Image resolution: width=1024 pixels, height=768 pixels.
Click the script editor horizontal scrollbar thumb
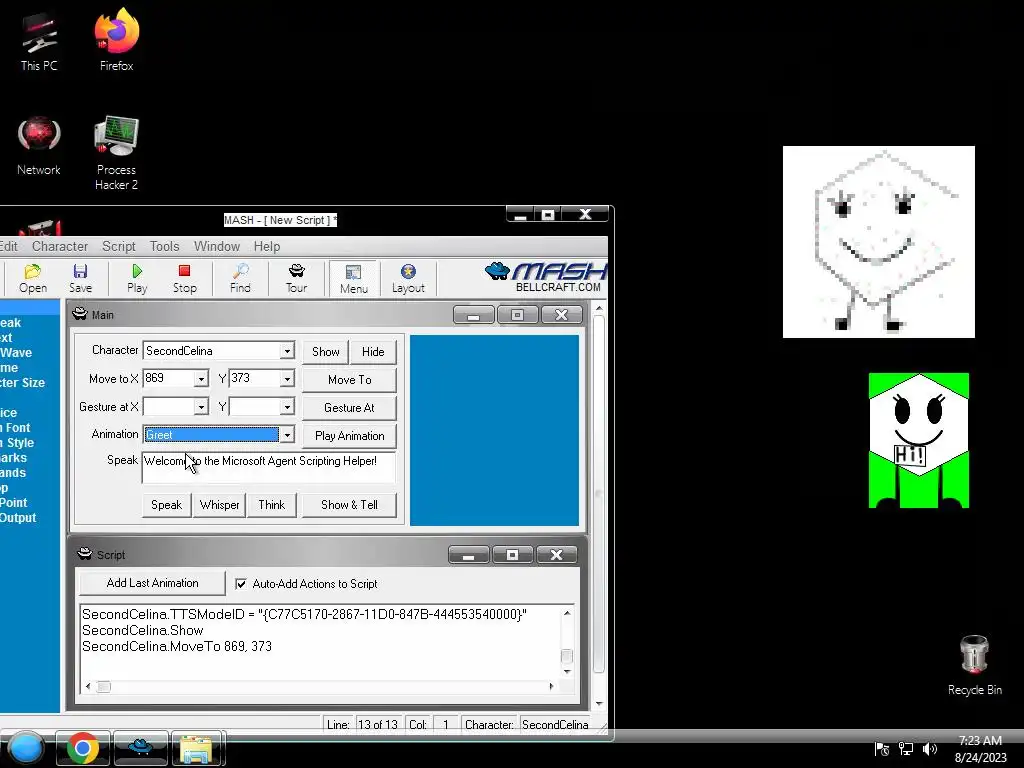pyautogui.click(x=104, y=686)
